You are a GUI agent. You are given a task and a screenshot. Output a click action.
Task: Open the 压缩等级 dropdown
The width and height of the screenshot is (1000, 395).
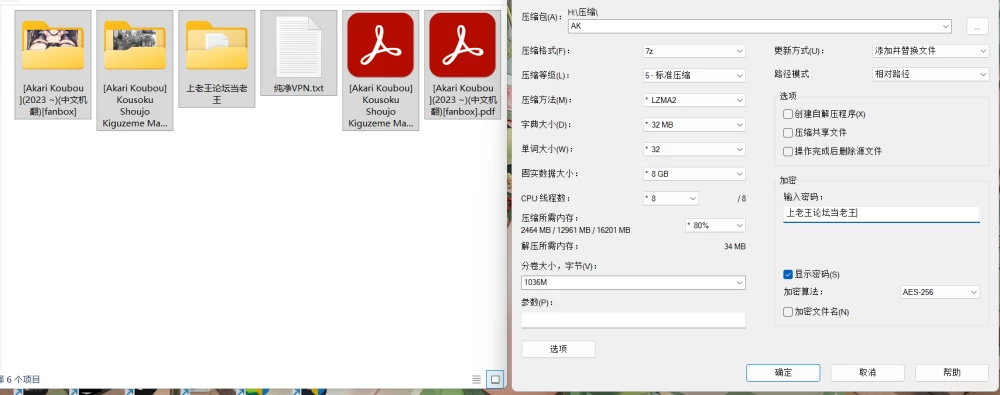click(694, 75)
